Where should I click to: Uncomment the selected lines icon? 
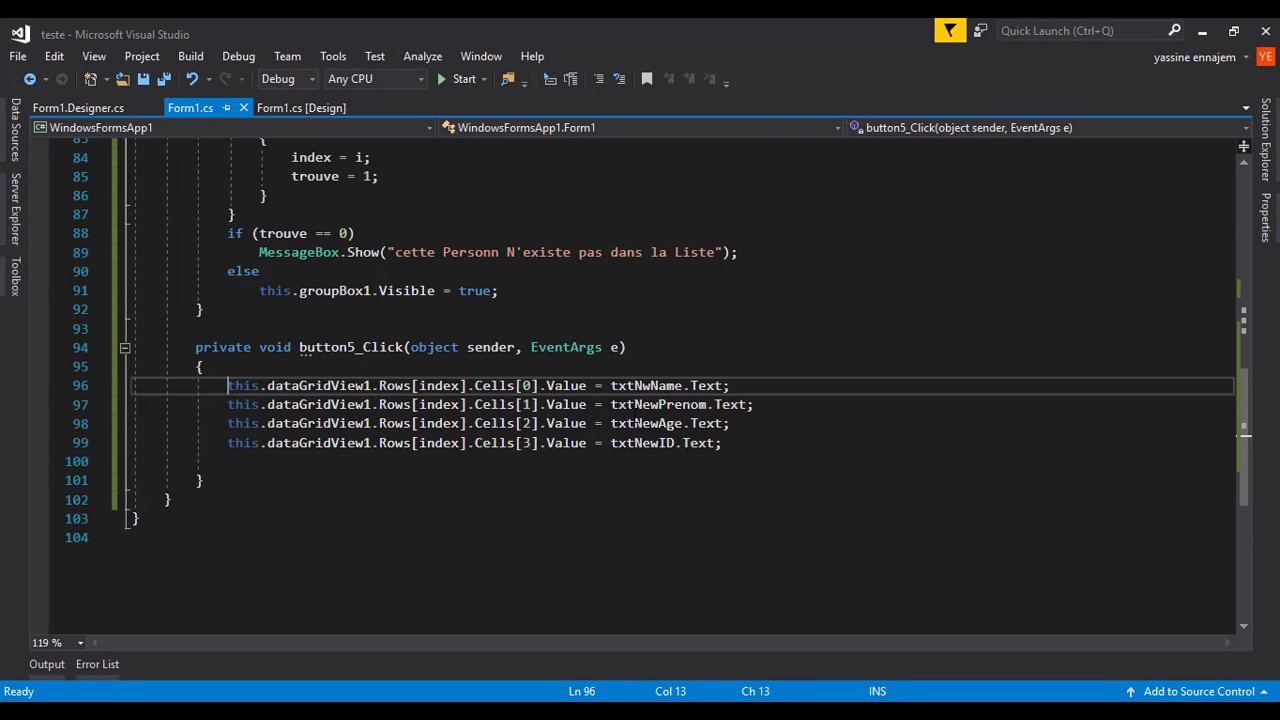[x=619, y=79]
